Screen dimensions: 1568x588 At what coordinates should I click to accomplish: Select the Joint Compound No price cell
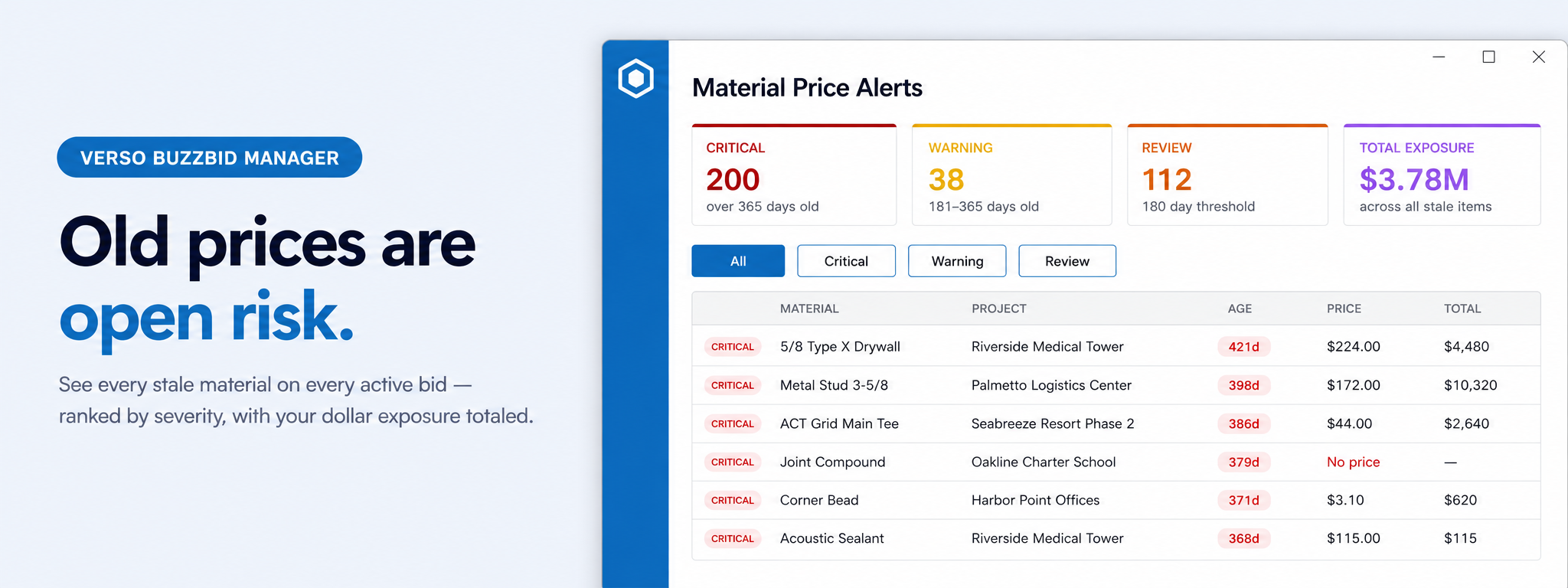tap(1353, 462)
